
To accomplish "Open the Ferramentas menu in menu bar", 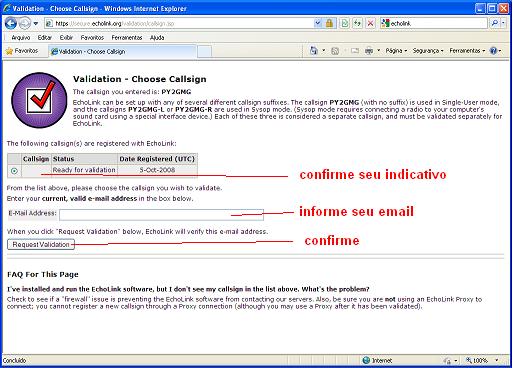I will click(127, 38).
